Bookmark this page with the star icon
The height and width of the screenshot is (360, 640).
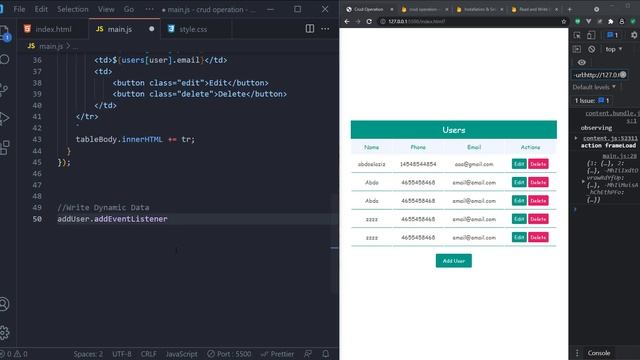pos(564,21)
